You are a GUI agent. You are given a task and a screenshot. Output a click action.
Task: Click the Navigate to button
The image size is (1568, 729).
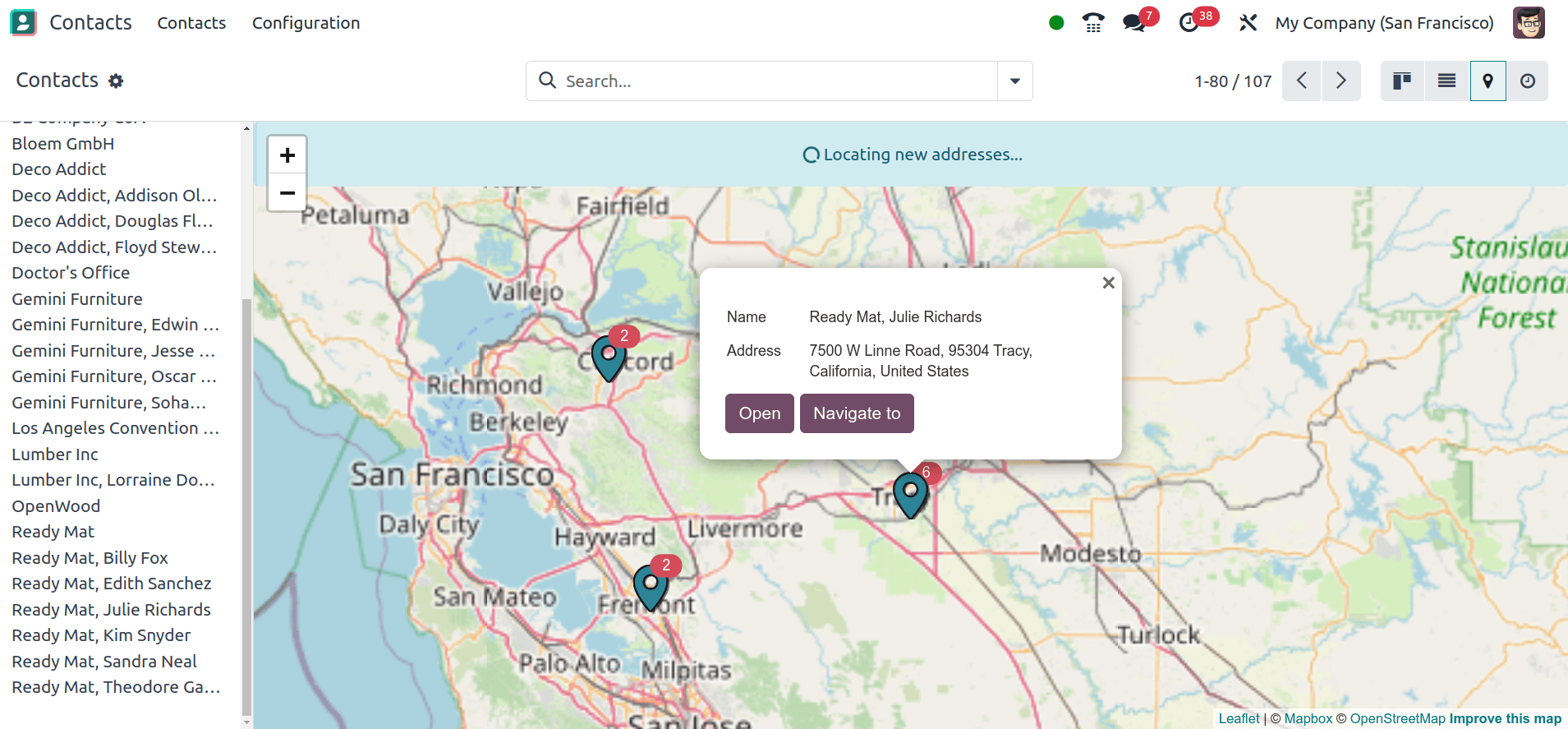857,413
